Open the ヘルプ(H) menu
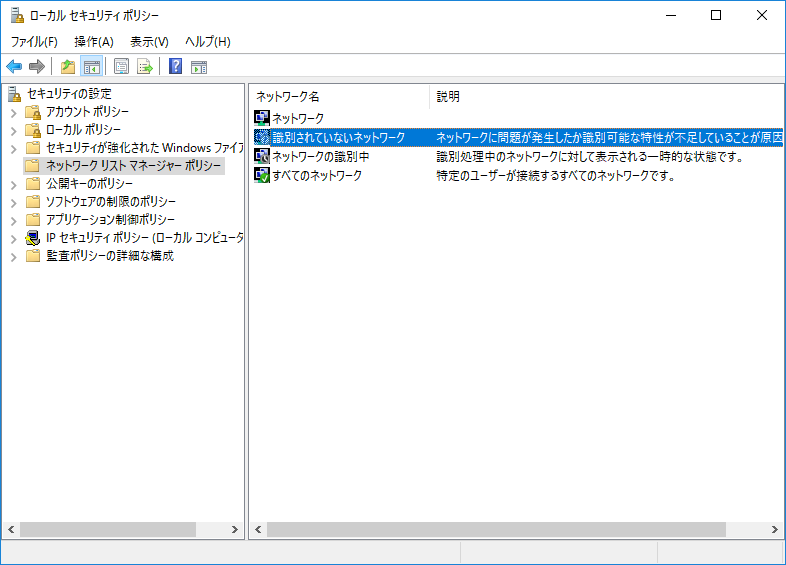The width and height of the screenshot is (786, 565). click(x=208, y=42)
